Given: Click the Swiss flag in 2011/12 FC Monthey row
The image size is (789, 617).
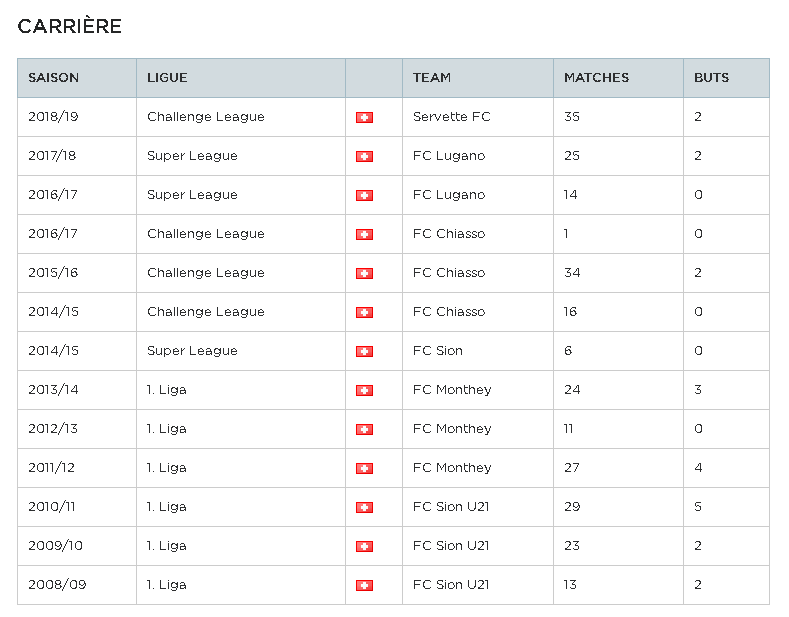Looking at the screenshot, I should coord(364,469).
